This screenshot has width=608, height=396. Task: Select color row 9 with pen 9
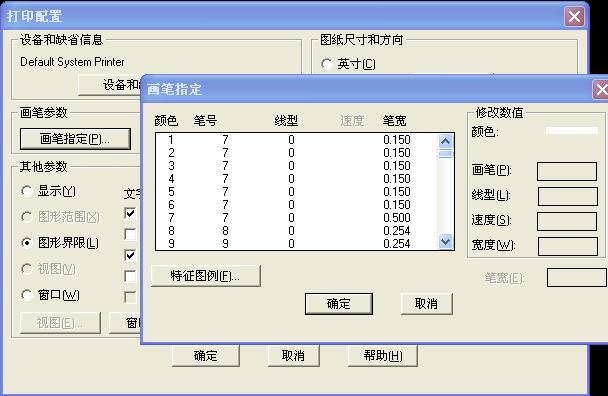click(297, 244)
